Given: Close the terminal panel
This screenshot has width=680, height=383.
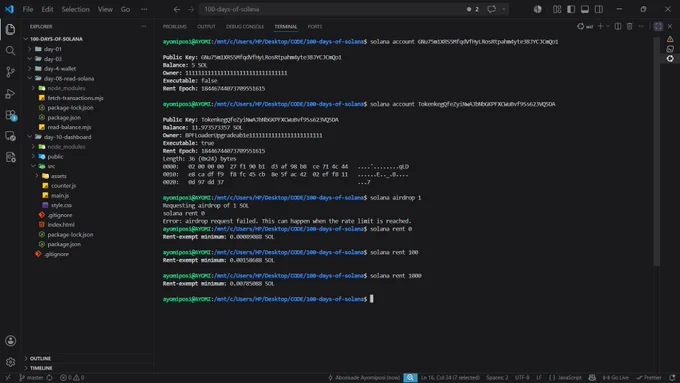Looking at the screenshot, I should pos(670,26).
